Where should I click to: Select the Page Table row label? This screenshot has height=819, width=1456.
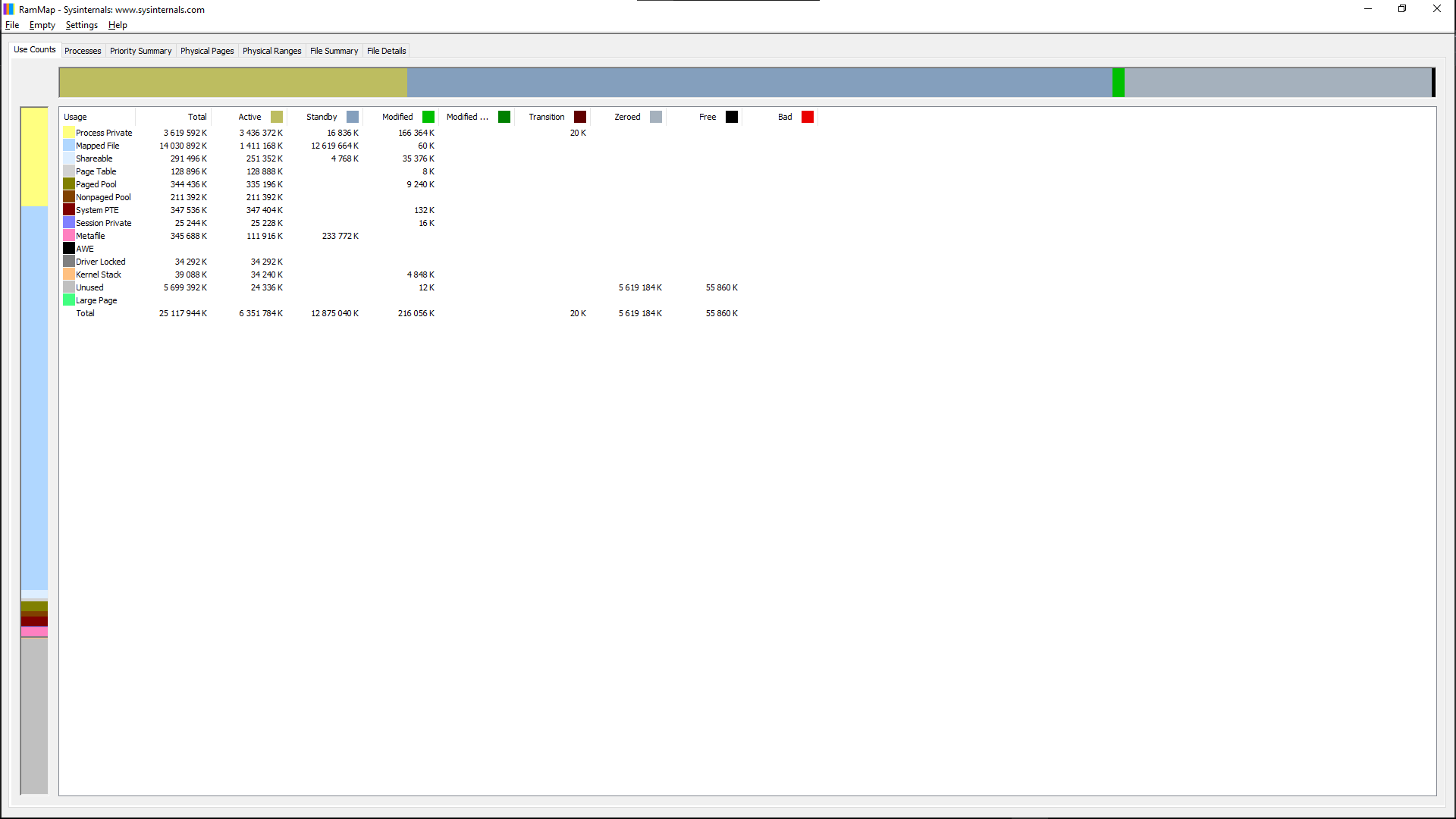point(96,171)
